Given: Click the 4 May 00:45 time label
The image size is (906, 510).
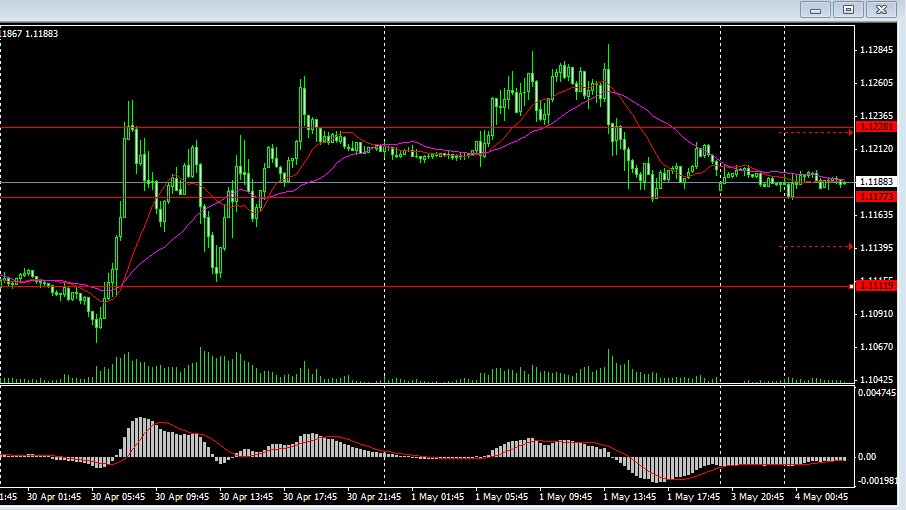Looking at the screenshot, I should tap(820, 495).
